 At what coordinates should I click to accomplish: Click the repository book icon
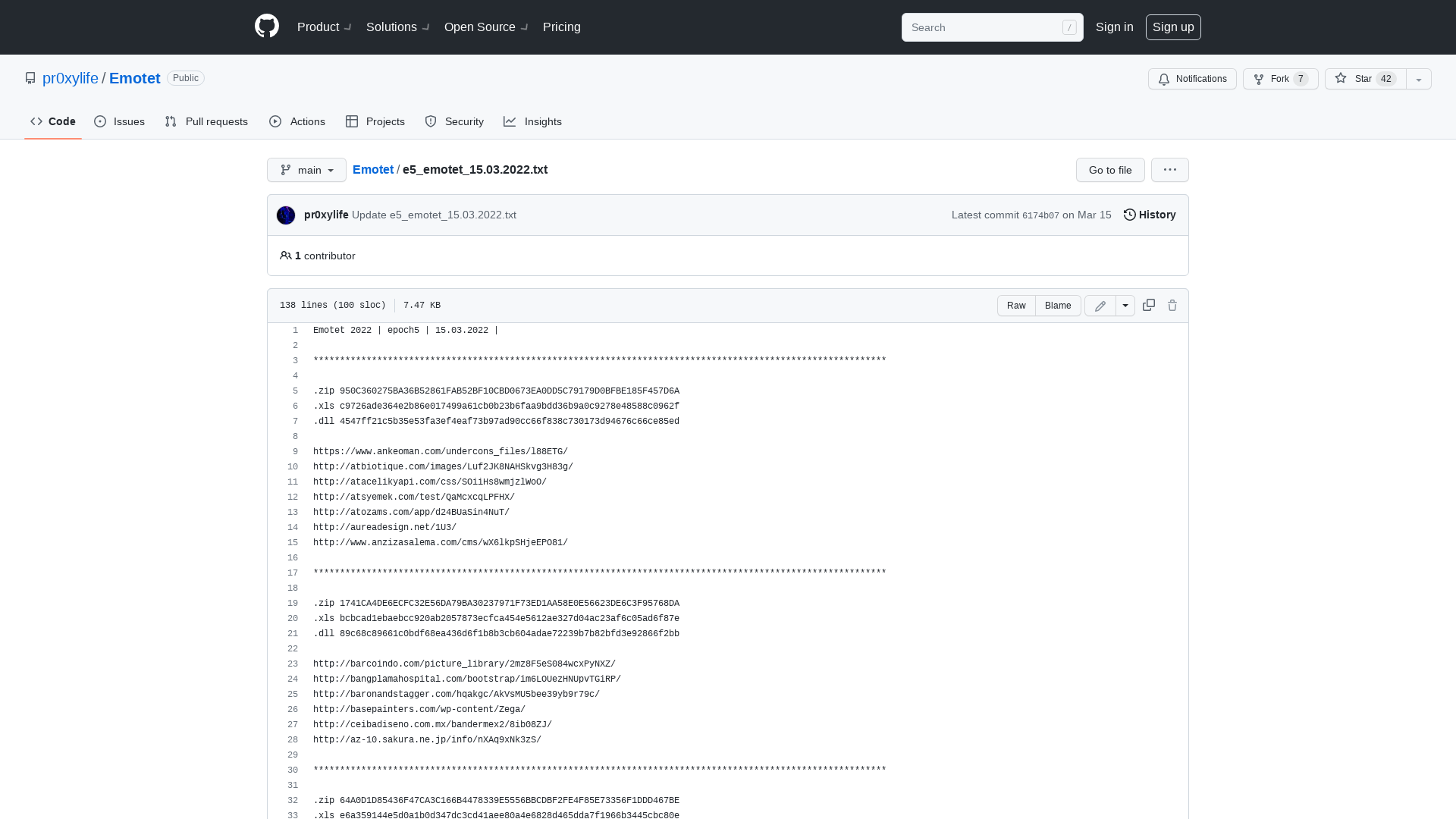pos(30,78)
